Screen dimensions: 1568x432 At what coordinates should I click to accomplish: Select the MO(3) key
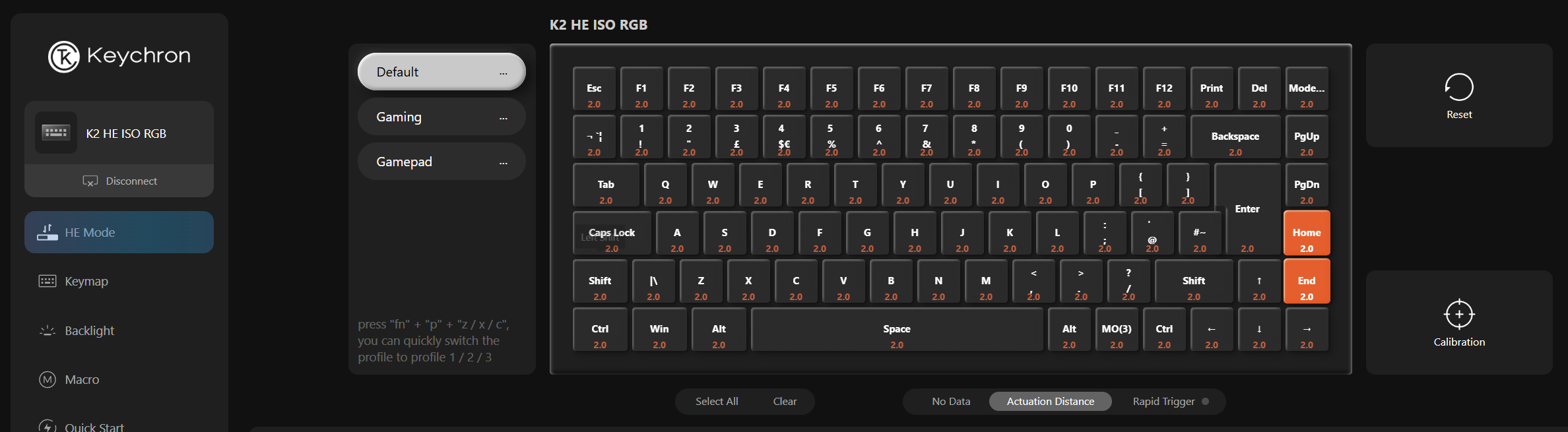coord(1117,329)
